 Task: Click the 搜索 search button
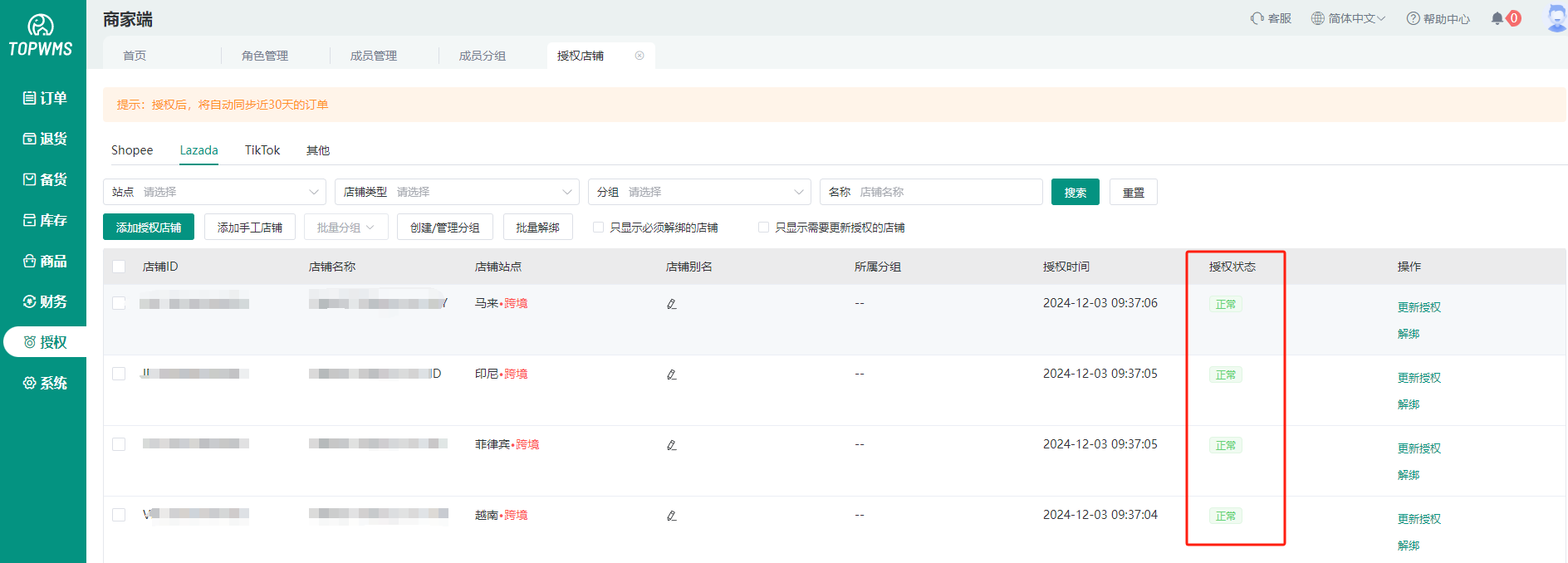click(1076, 192)
